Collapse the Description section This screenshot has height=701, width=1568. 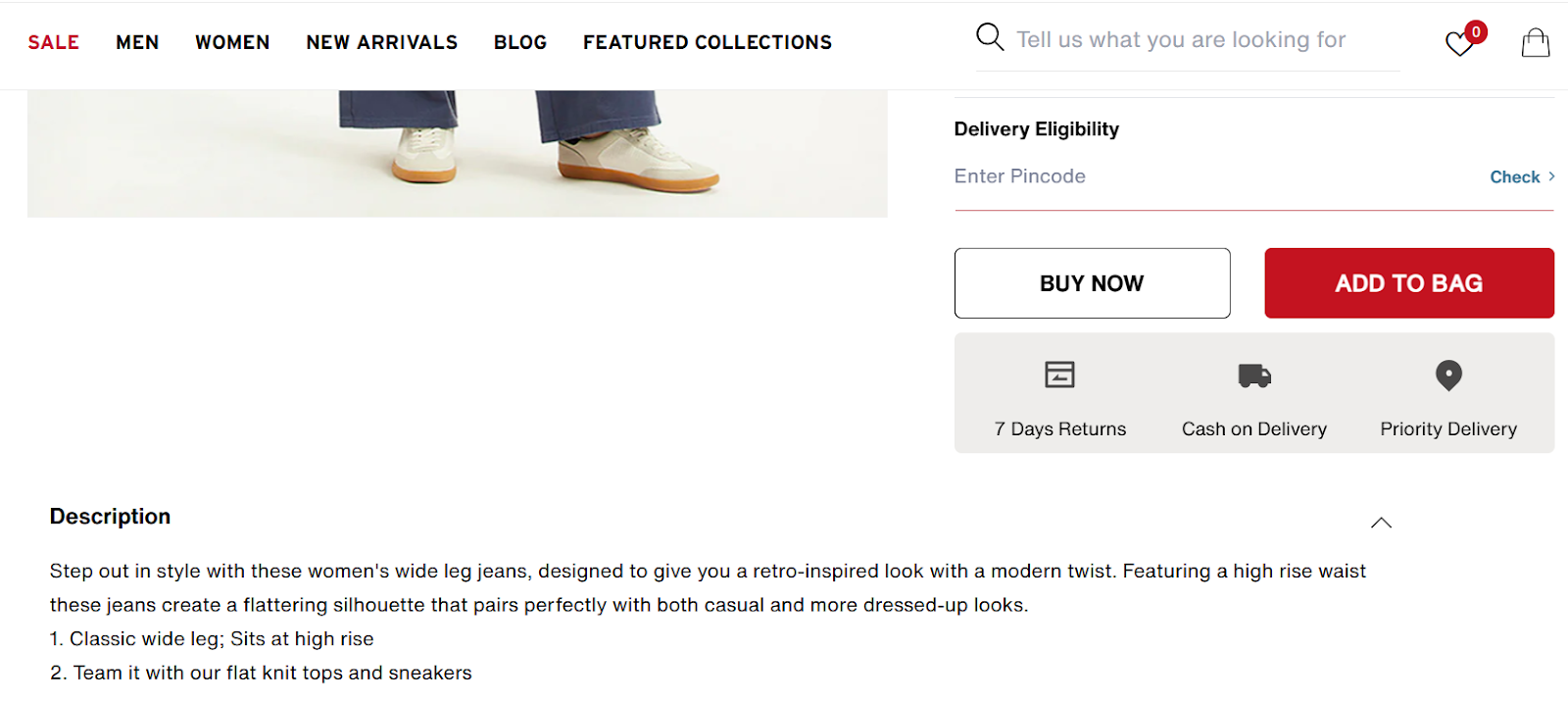pos(1381,523)
